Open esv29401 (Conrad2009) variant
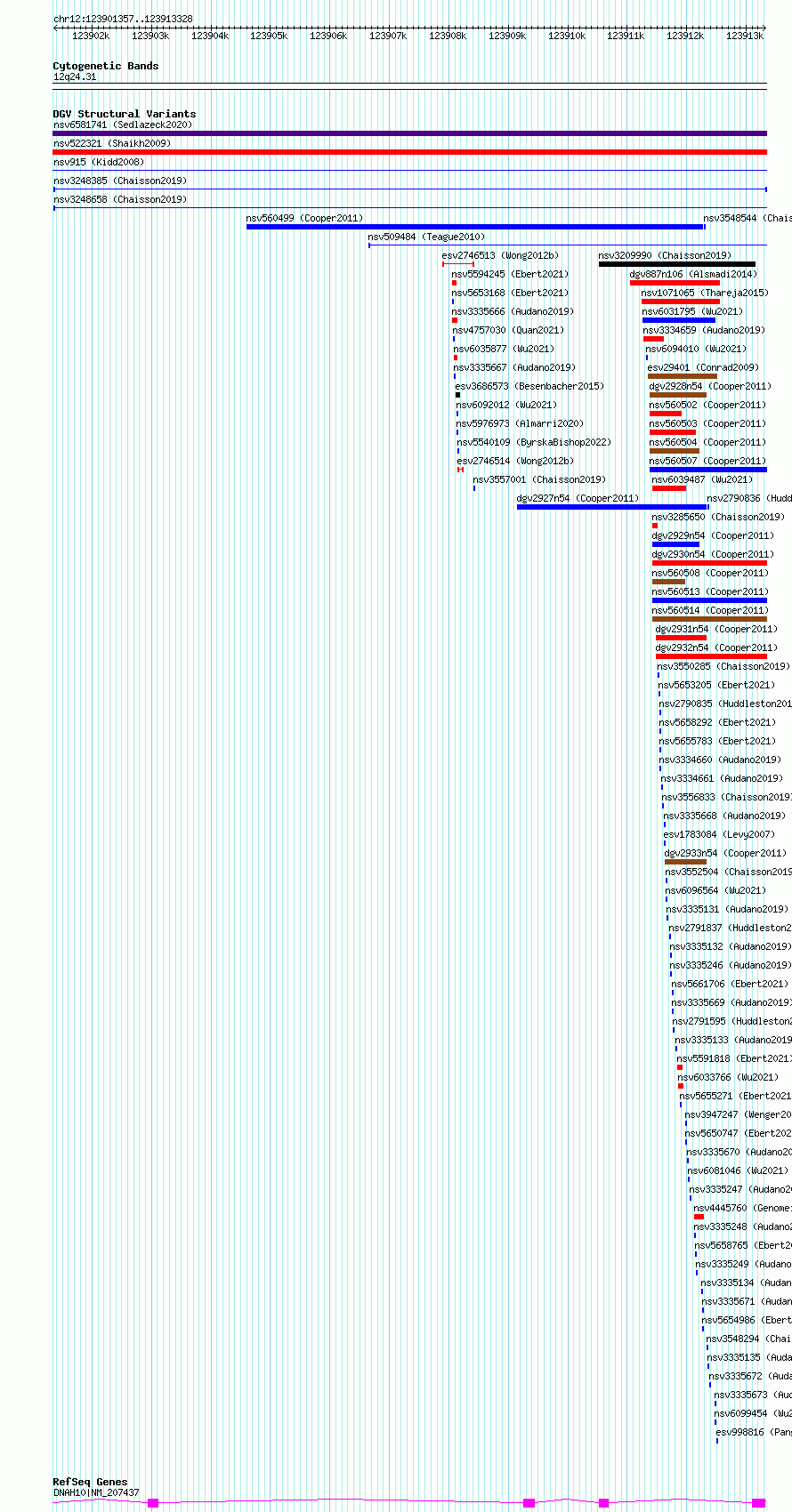Viewport: 792px width, 1512px height. coord(703,367)
